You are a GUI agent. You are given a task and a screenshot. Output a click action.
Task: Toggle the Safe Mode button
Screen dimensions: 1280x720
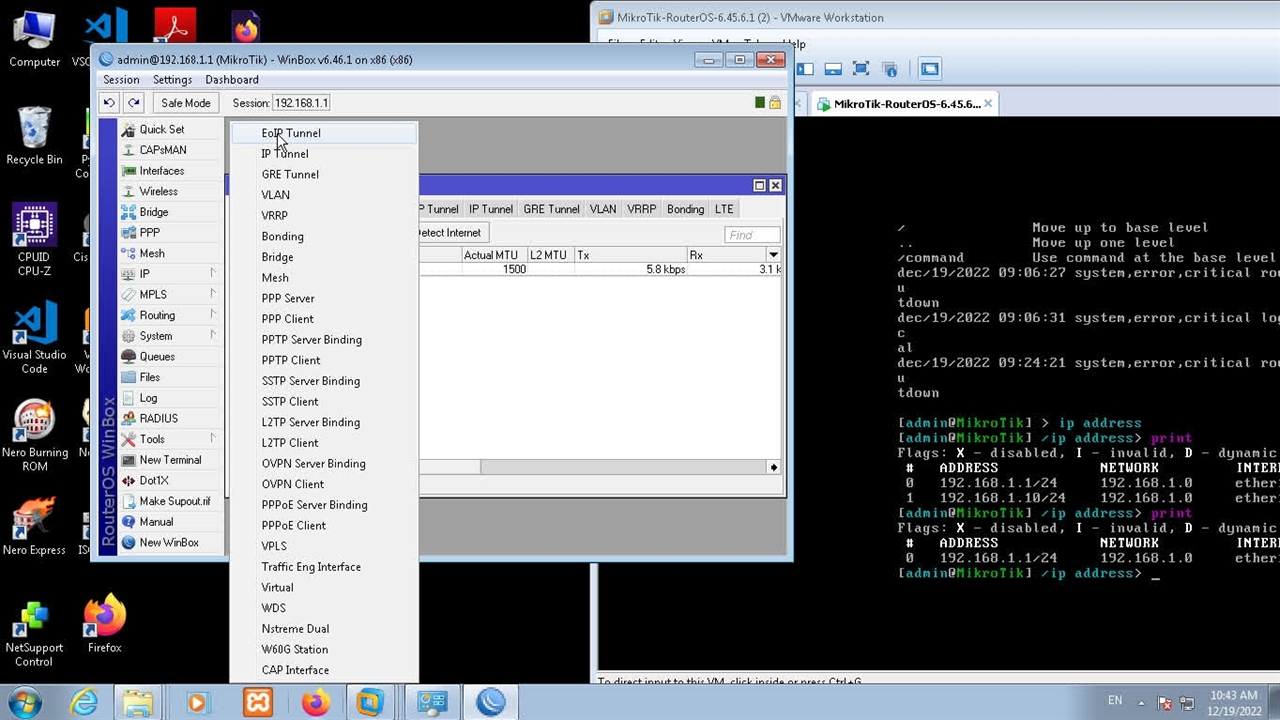(185, 103)
